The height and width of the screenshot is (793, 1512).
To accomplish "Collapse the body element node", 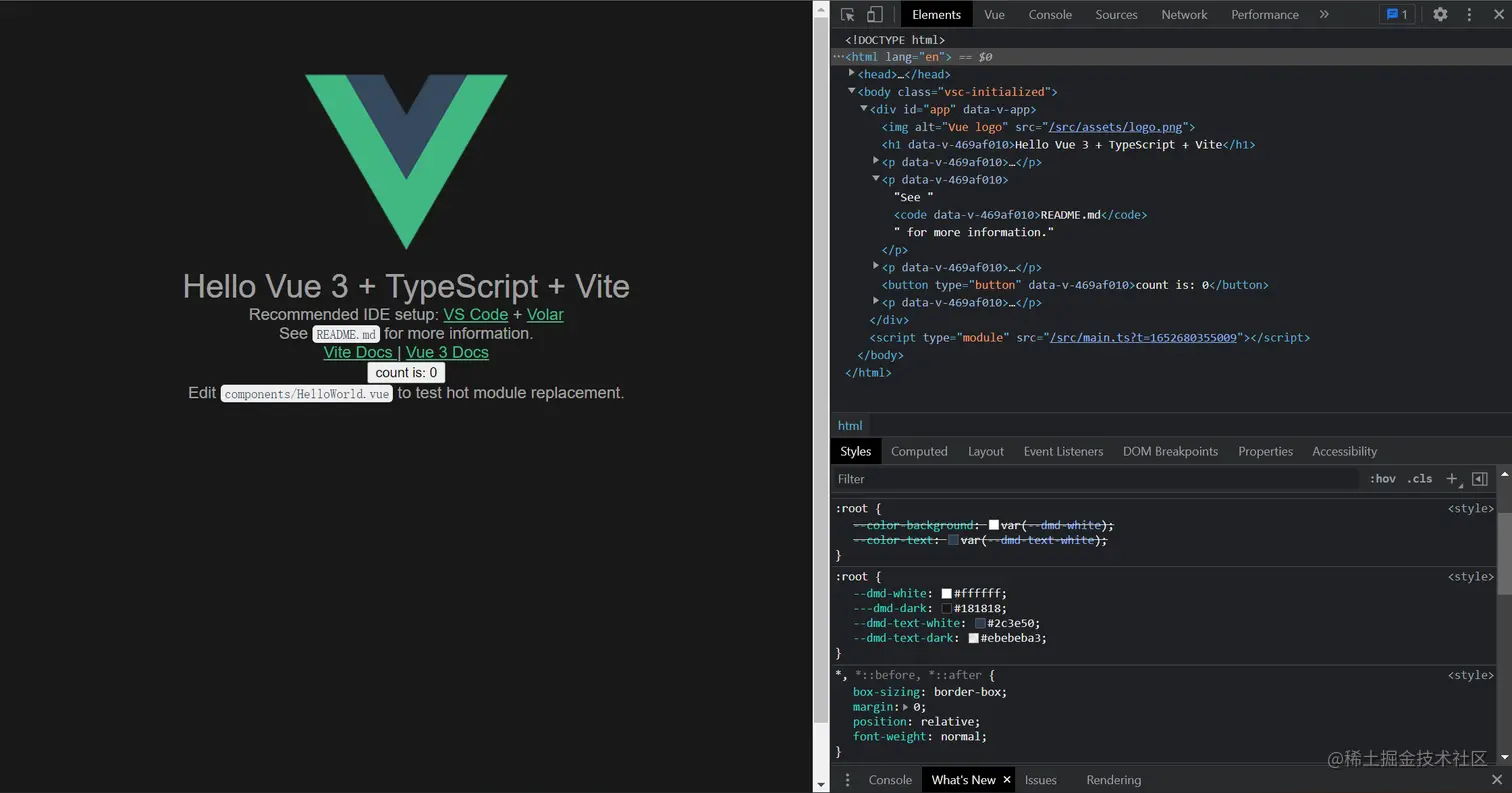I will tap(851, 91).
